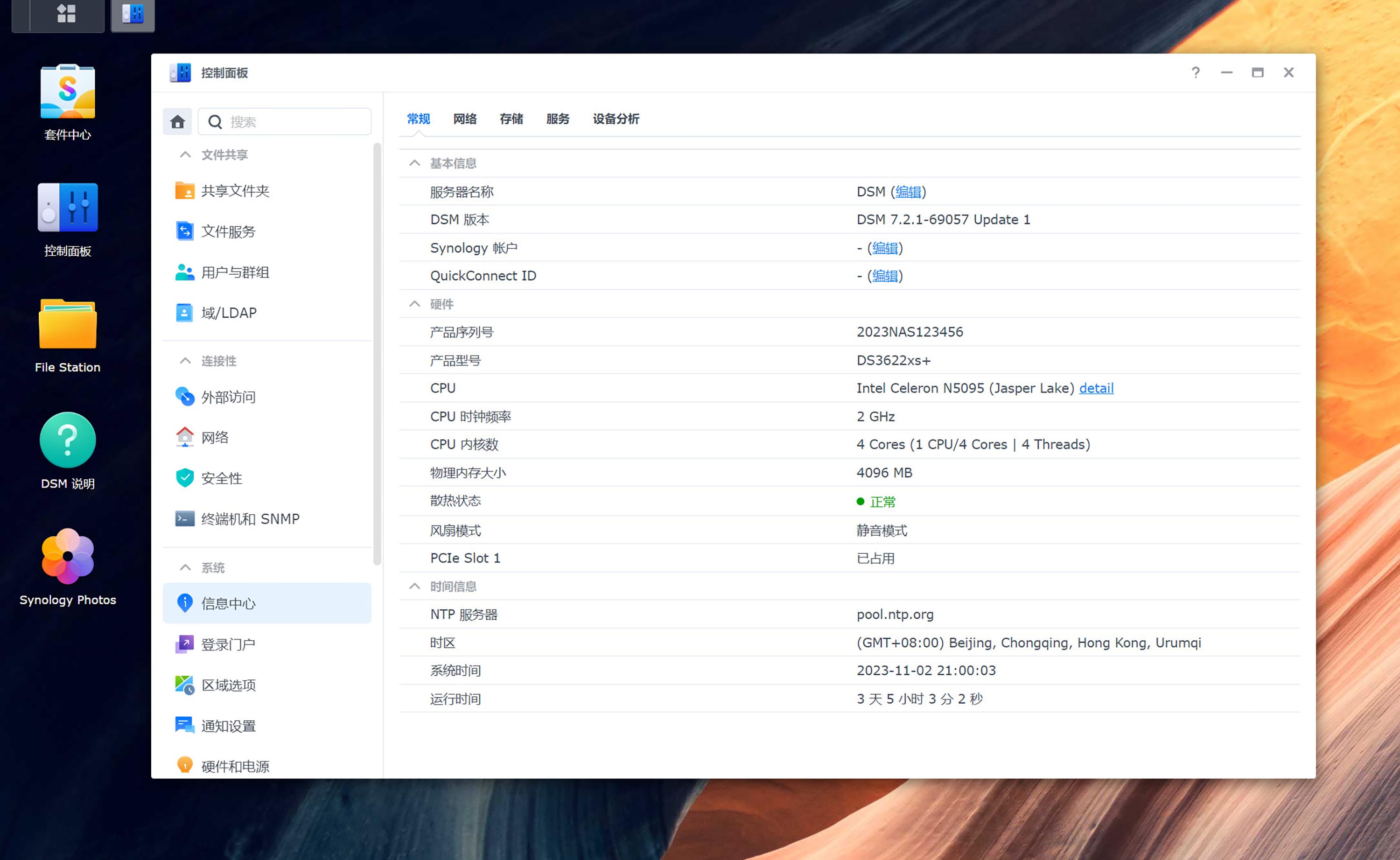The height and width of the screenshot is (860, 1400).
Task: Switch to the 网络 tab
Action: click(465, 119)
